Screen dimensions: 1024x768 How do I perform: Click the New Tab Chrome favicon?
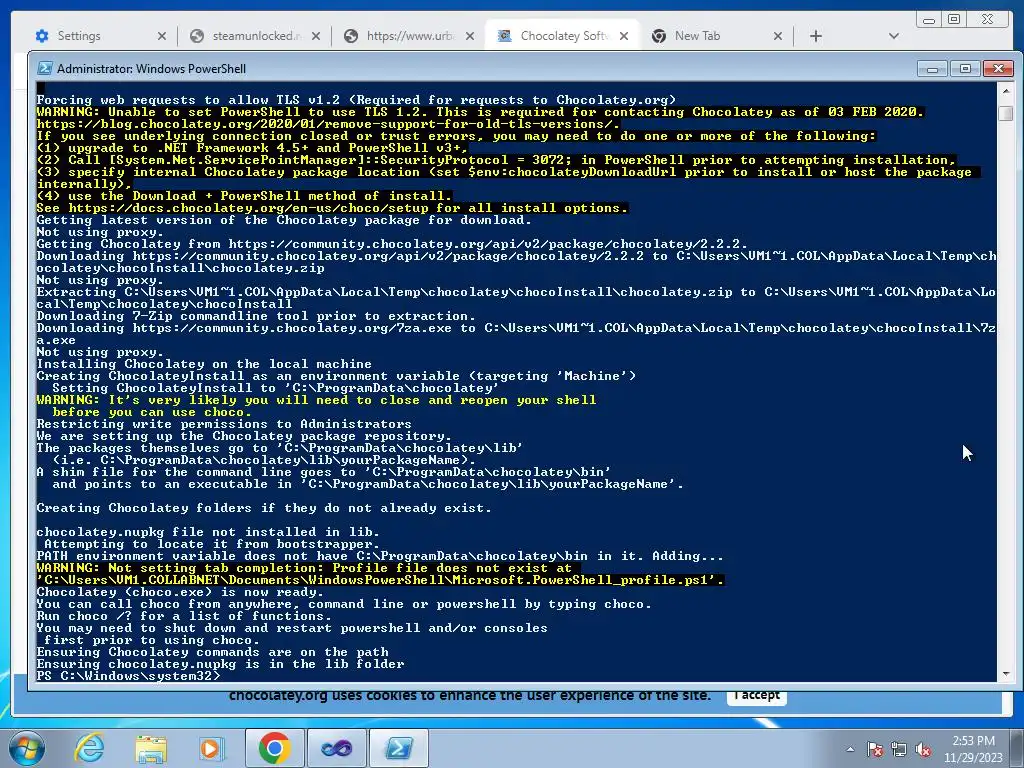[659, 36]
